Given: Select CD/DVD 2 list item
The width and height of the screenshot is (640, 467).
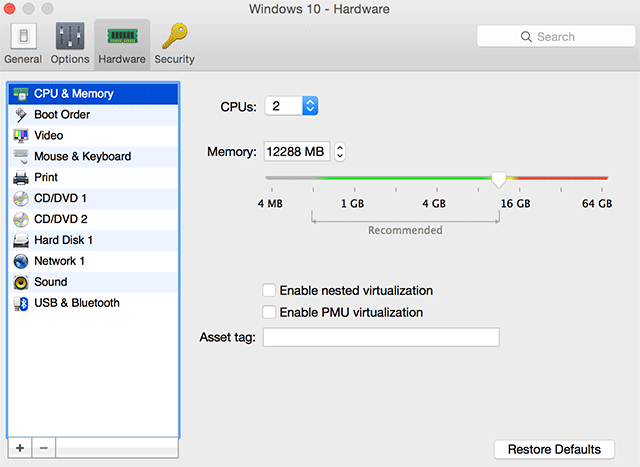Looking at the screenshot, I should [x=93, y=219].
